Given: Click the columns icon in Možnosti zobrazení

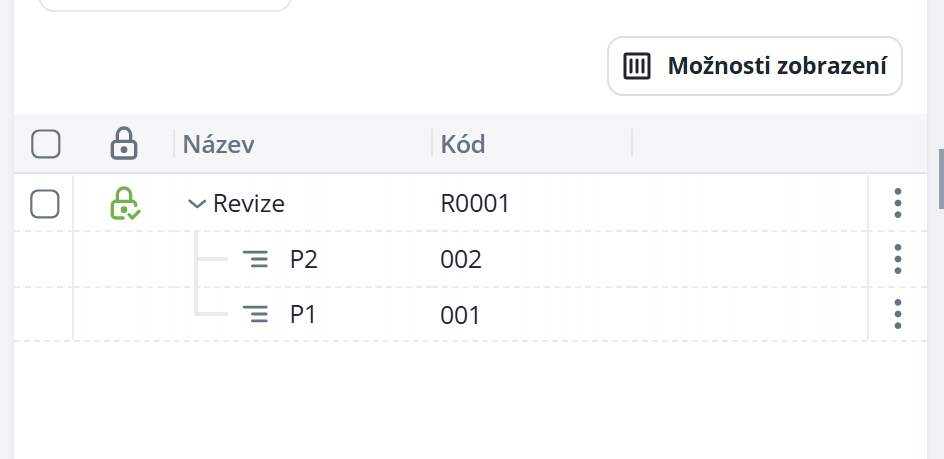Looking at the screenshot, I should click(x=637, y=66).
